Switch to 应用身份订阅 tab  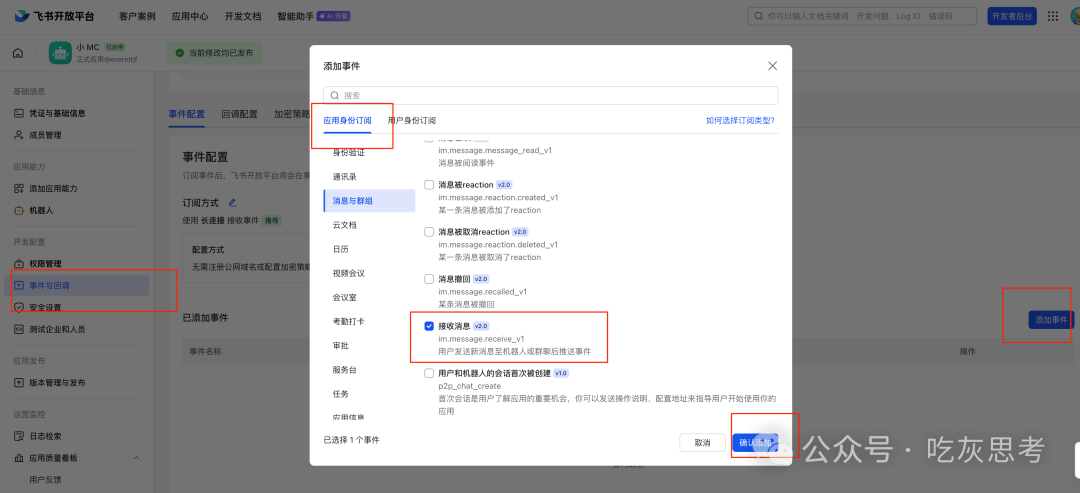(x=347, y=120)
